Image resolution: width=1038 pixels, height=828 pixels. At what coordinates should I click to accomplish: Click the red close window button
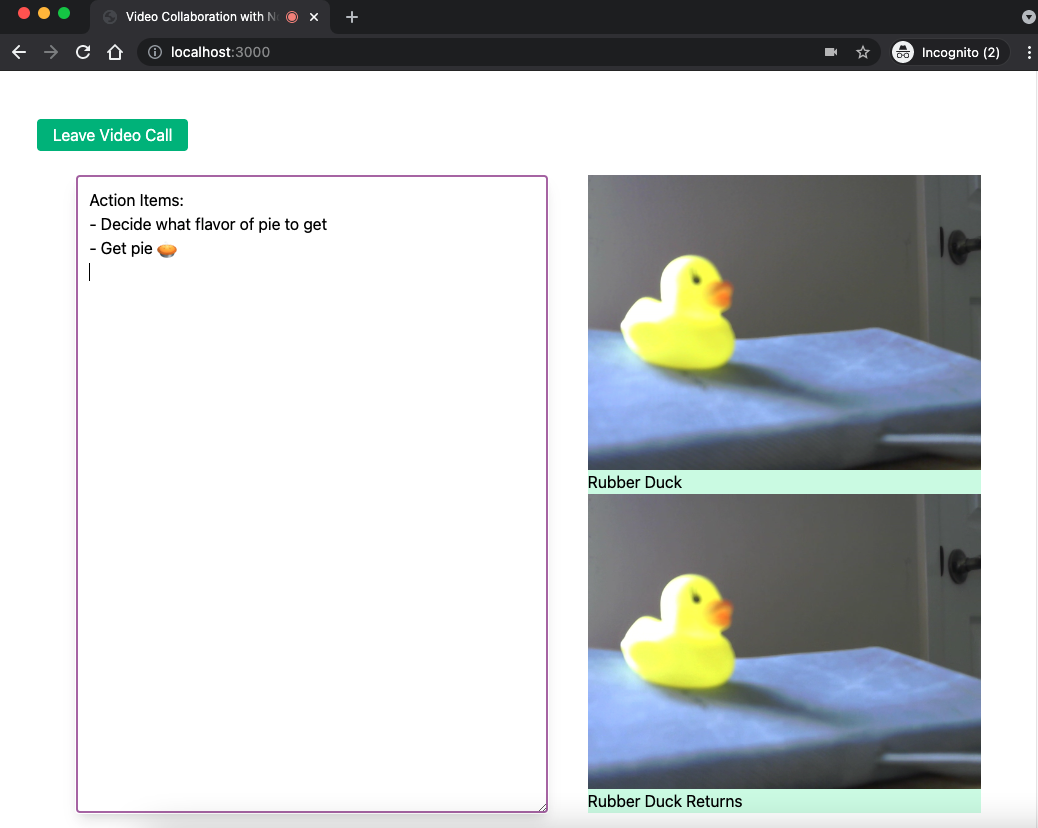click(24, 13)
